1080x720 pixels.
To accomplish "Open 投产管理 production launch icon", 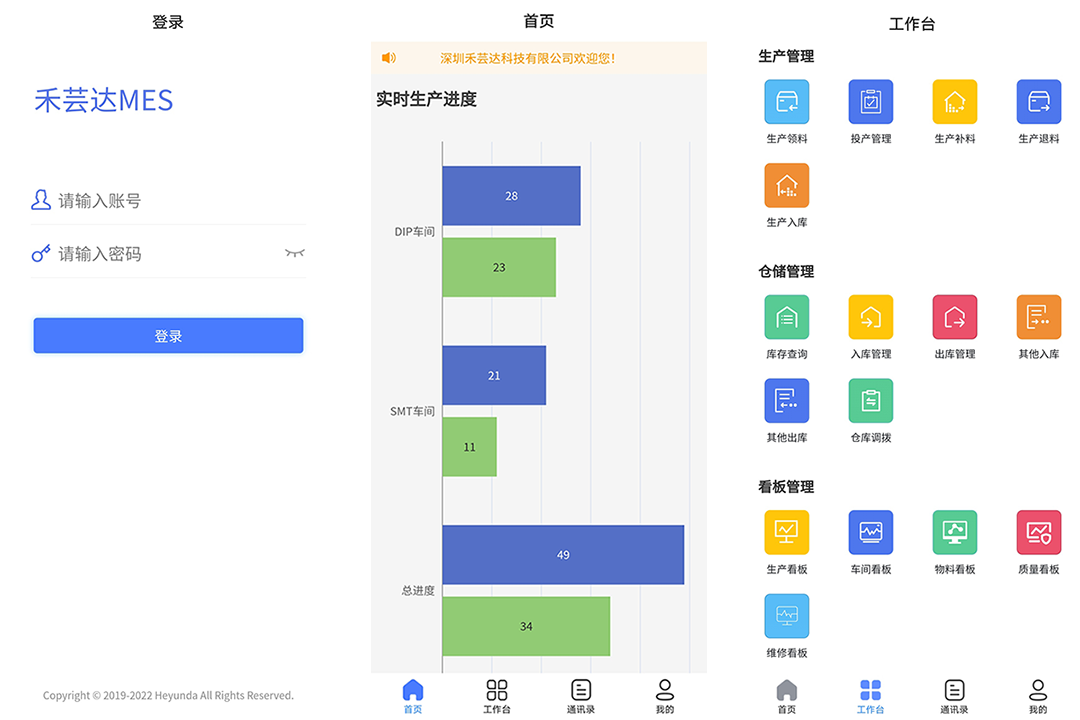I will point(871,102).
